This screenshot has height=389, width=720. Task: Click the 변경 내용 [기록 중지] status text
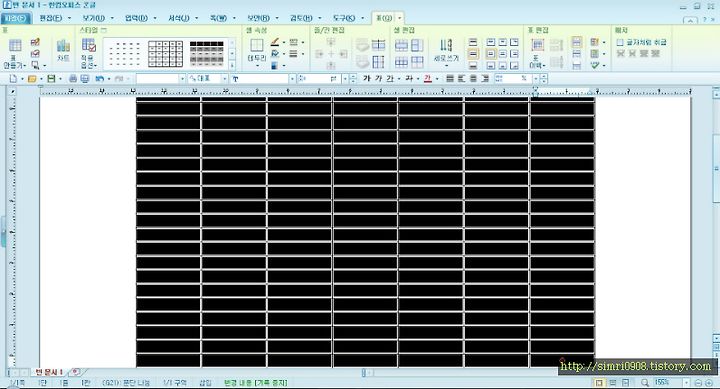pos(255,382)
